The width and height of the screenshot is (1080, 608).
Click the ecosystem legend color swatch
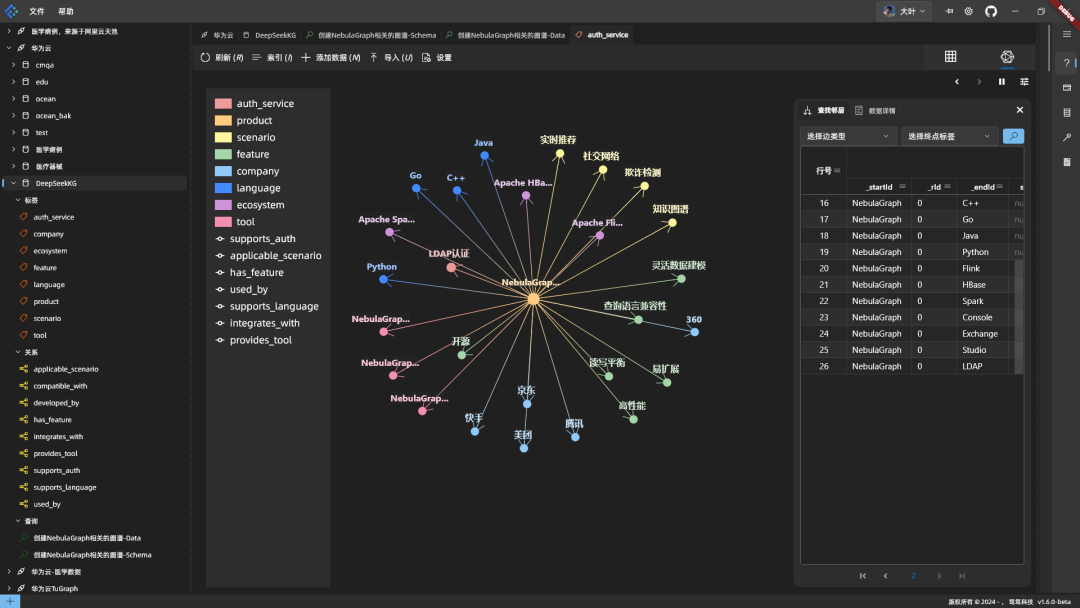[x=223, y=205]
